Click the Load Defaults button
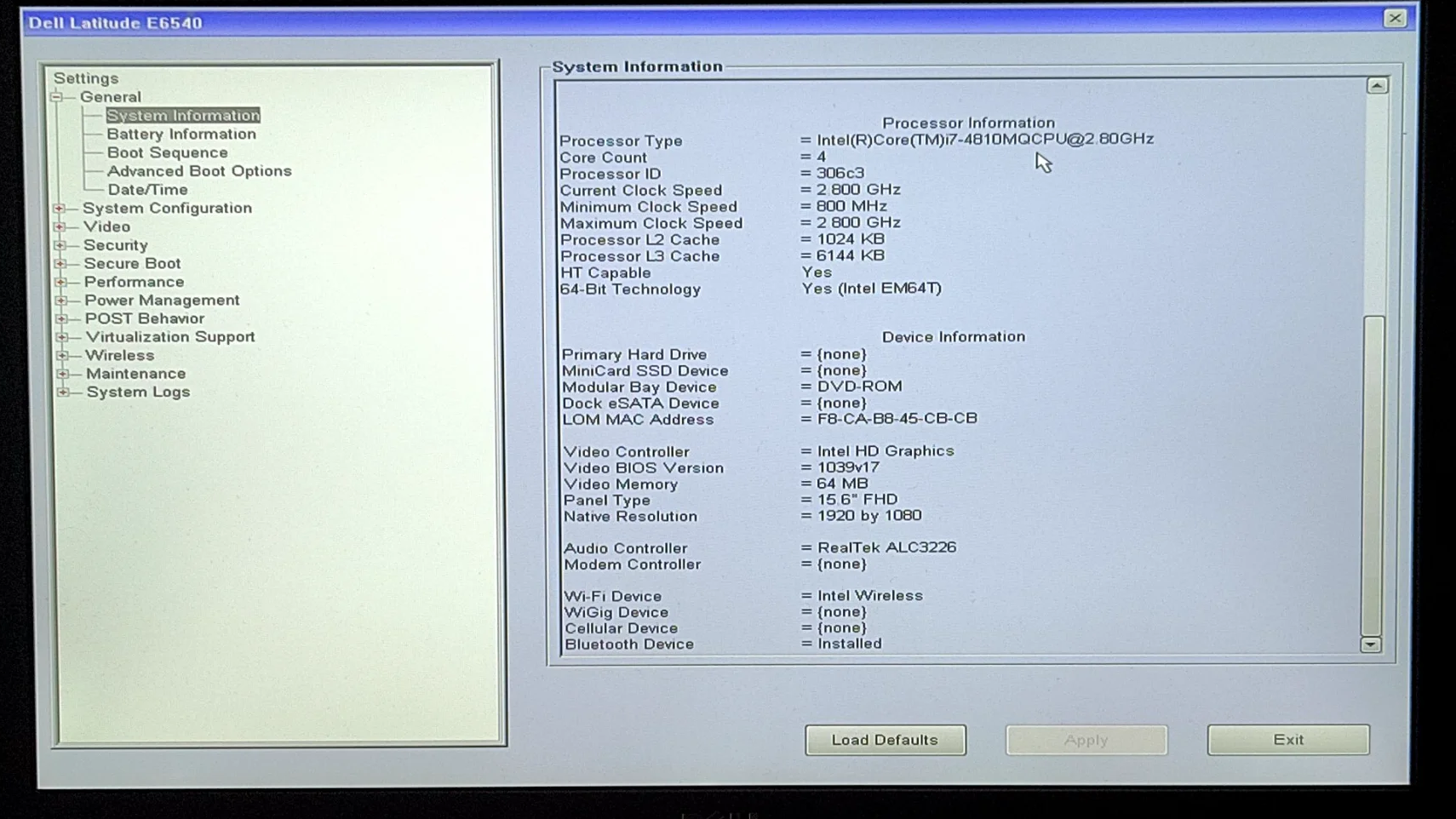Image resolution: width=1456 pixels, height=819 pixels. [886, 740]
